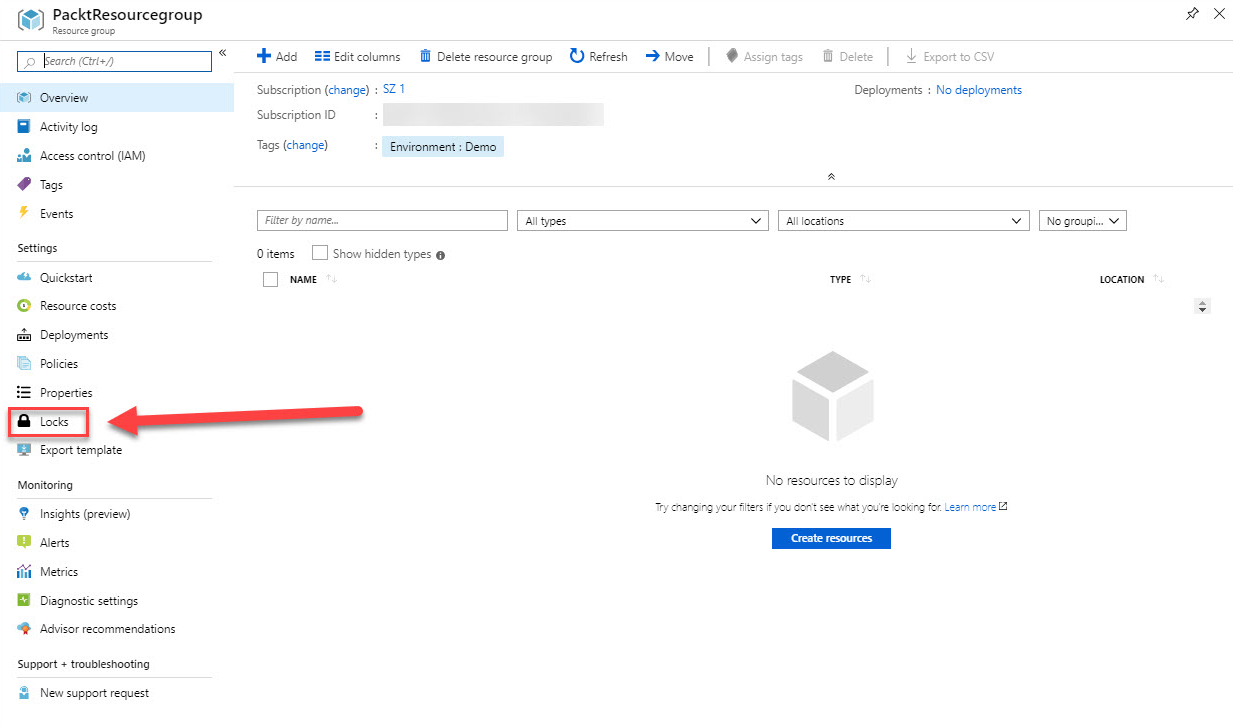Pin the blade with the pin icon
Image resolution: width=1233 pixels, height=725 pixels.
pos(1192,14)
